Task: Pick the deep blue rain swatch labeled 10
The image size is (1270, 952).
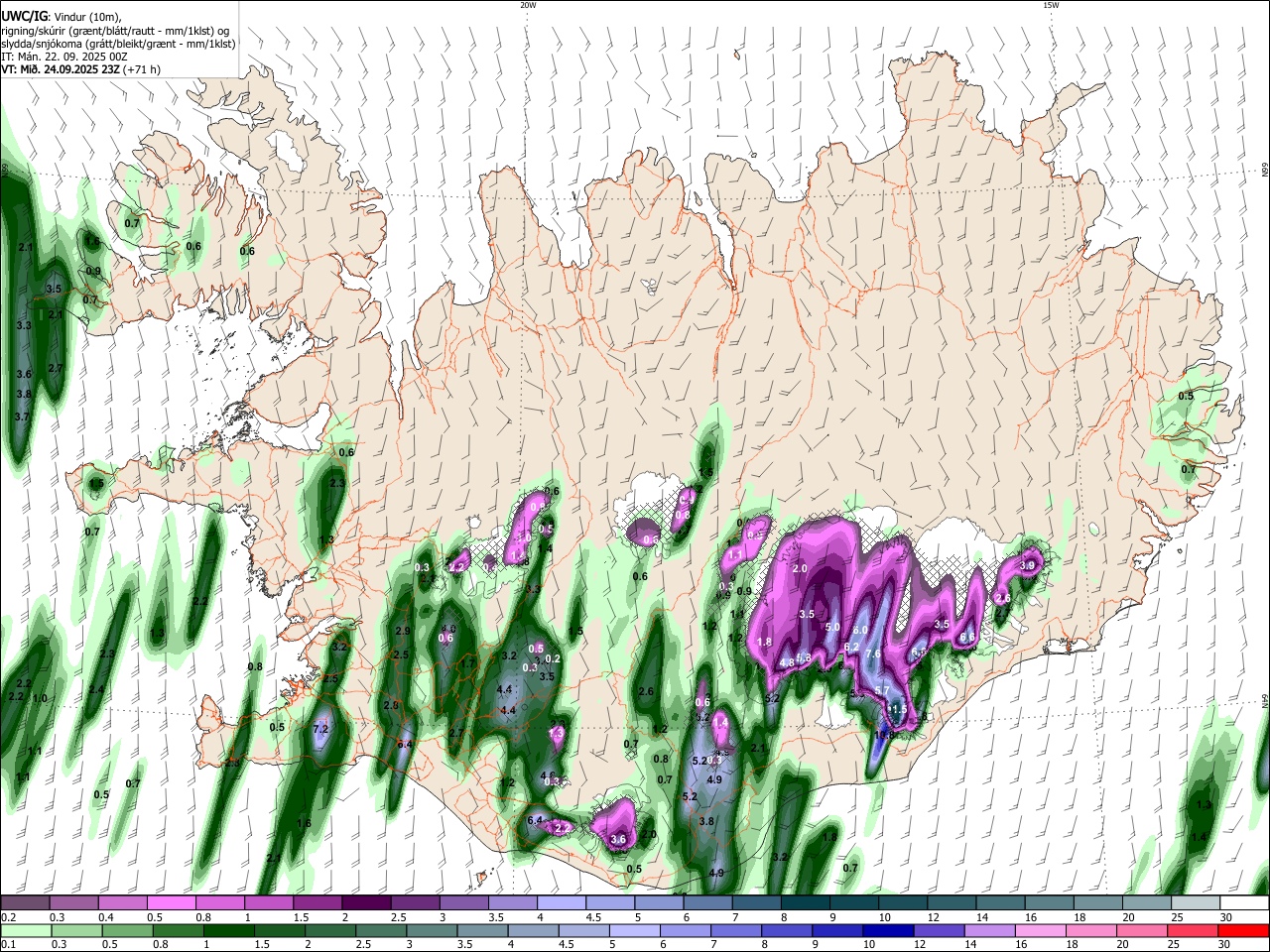Action: click(x=888, y=930)
